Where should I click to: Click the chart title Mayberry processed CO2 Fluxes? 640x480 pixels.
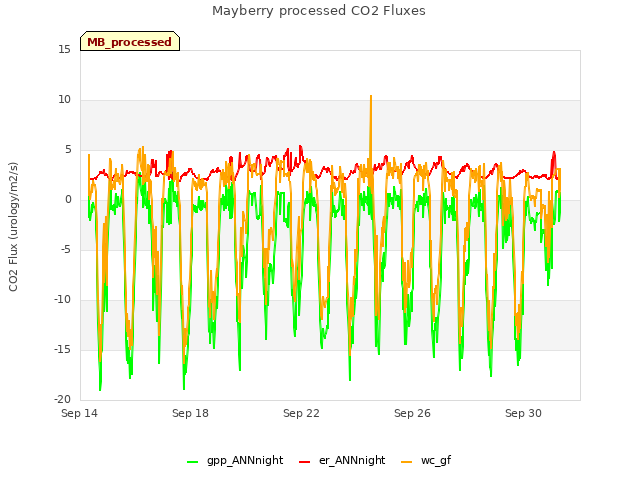click(319, 11)
